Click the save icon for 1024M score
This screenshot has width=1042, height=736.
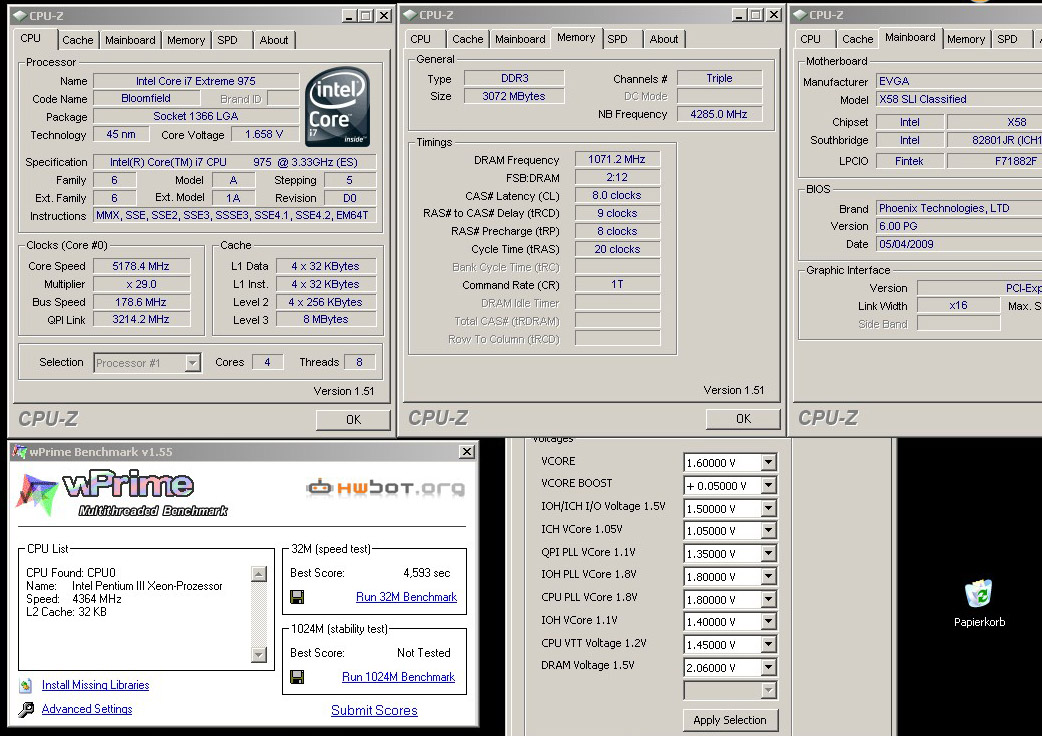(297, 676)
